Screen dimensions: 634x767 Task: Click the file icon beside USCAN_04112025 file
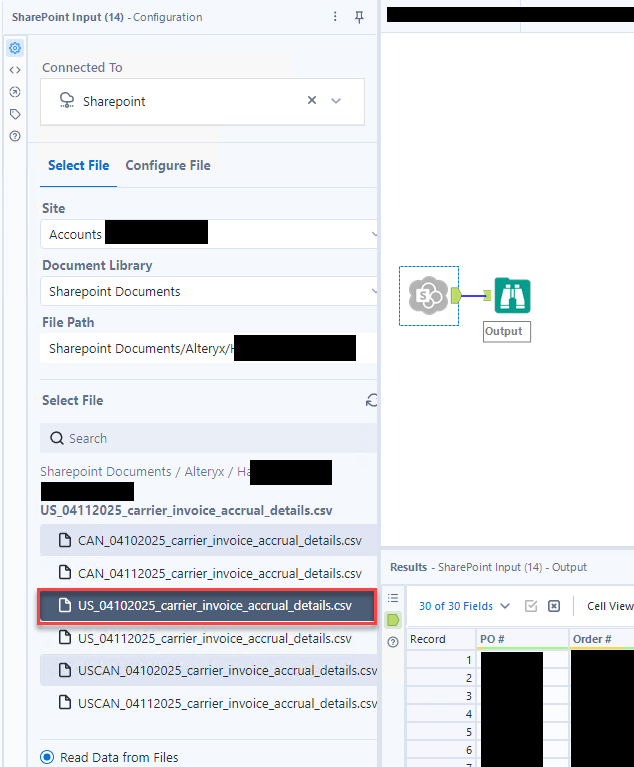tap(65, 702)
